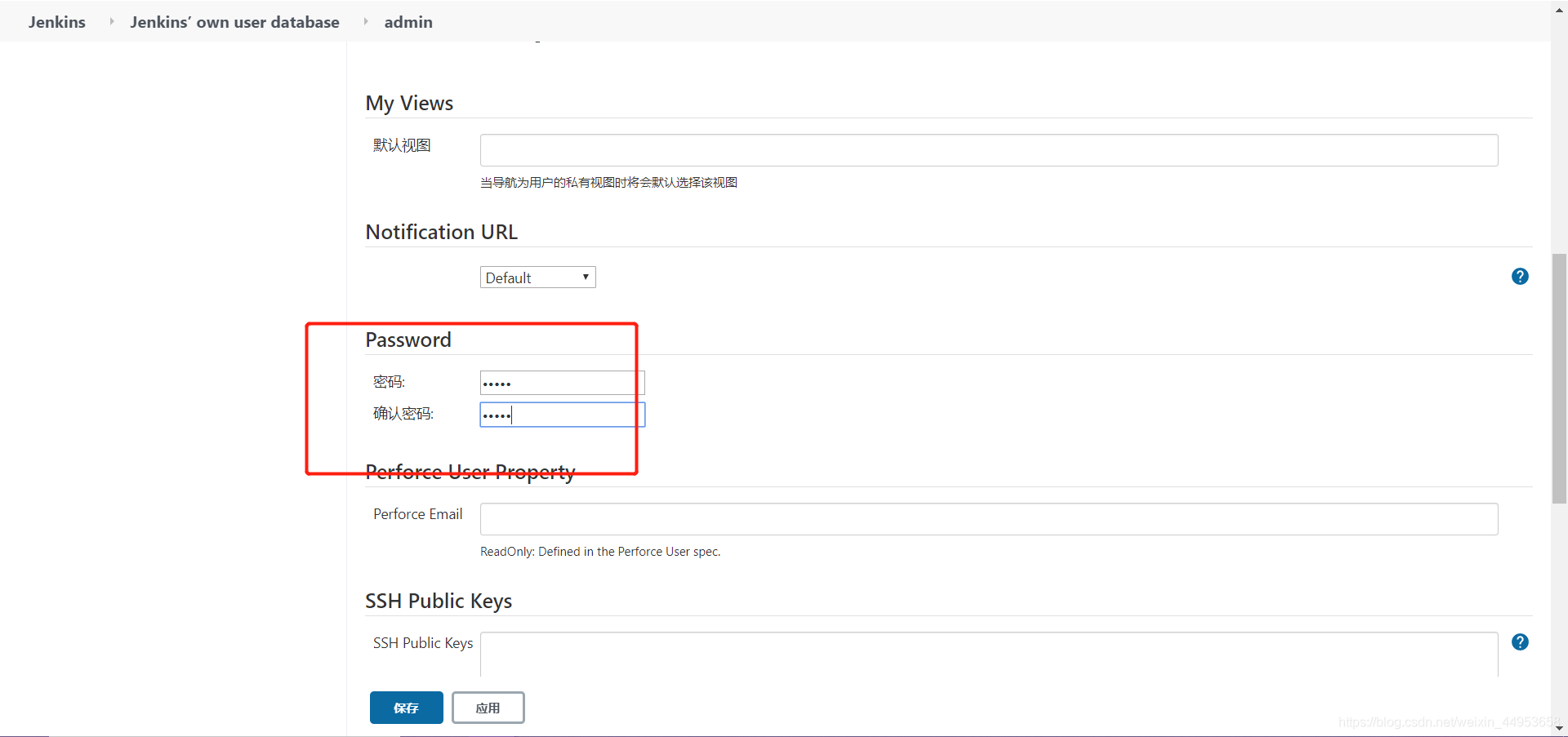
Task: Focus the 确认密码 confirm password field
Action: click(563, 415)
